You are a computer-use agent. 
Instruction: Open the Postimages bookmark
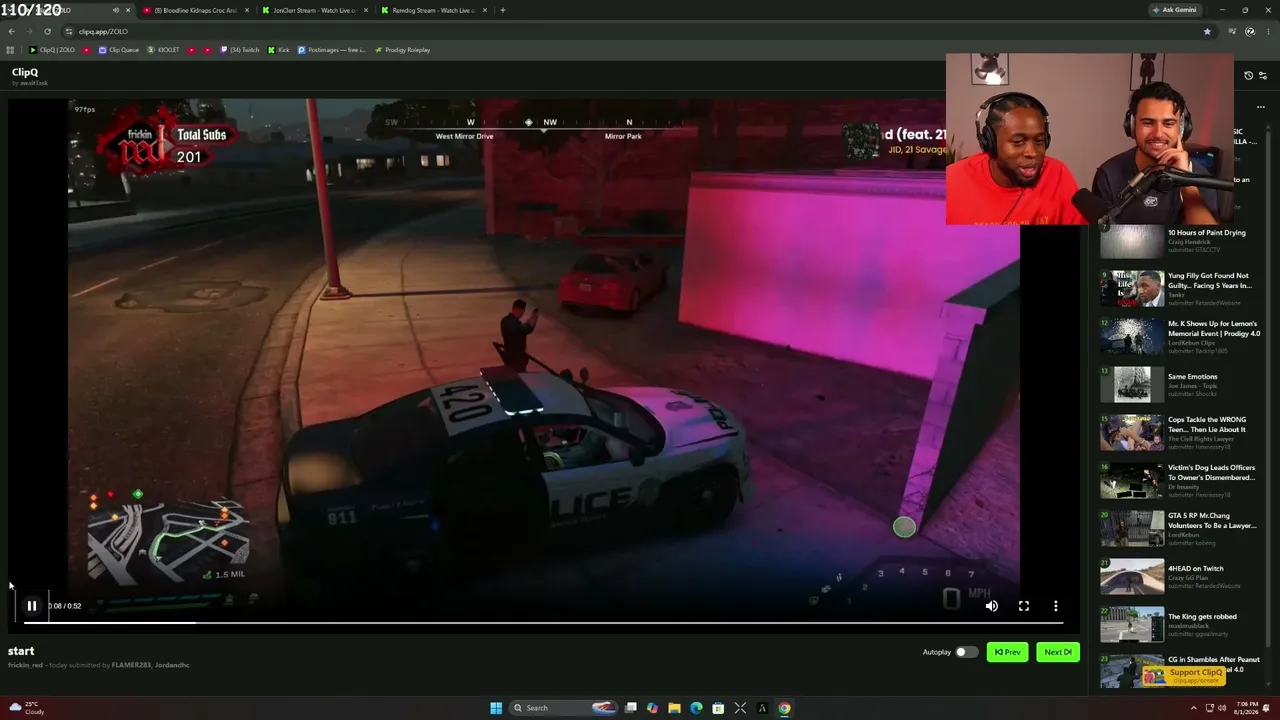pos(332,50)
